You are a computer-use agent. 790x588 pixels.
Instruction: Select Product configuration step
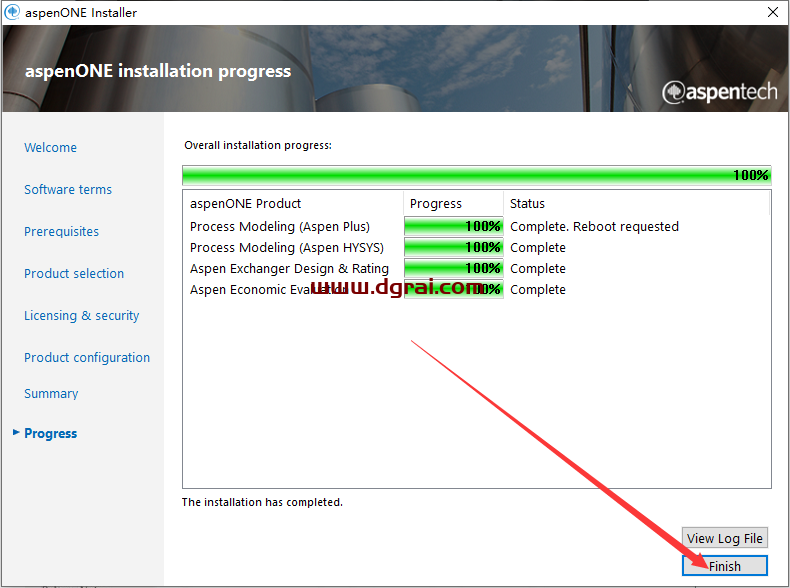[87, 358]
